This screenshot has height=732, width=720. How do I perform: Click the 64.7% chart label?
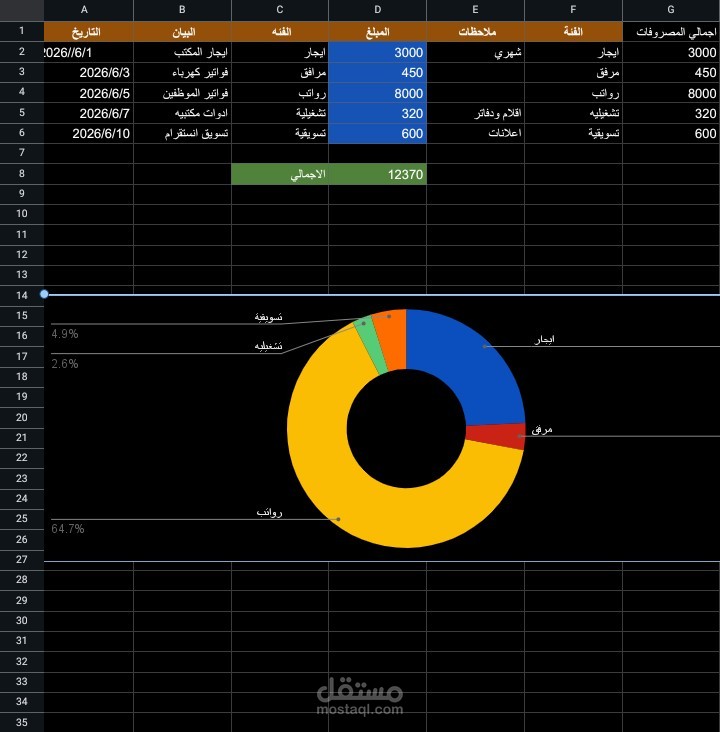[68, 529]
